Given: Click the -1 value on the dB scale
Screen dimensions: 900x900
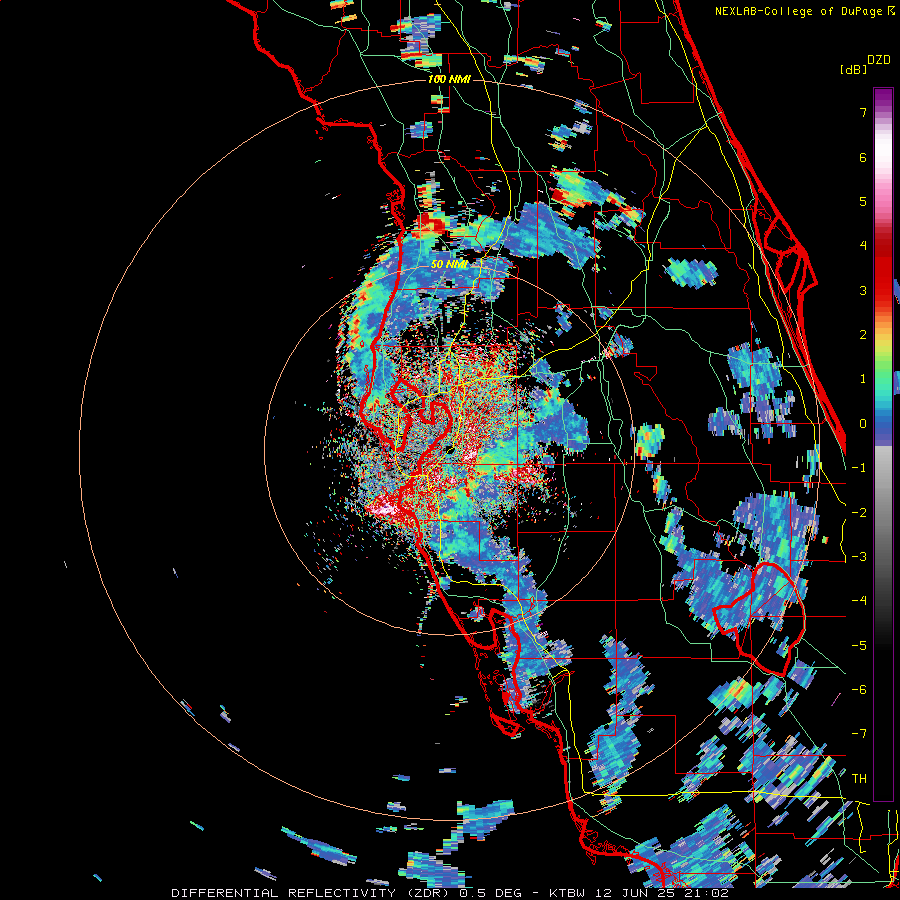Looking at the screenshot, I should [x=859, y=467].
